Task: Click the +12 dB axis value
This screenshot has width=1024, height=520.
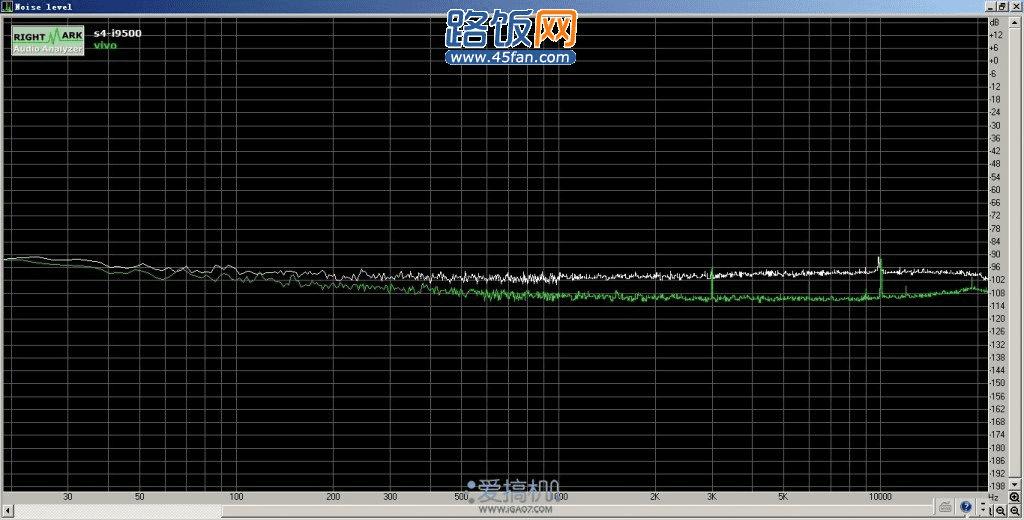Action: [x=995, y=35]
